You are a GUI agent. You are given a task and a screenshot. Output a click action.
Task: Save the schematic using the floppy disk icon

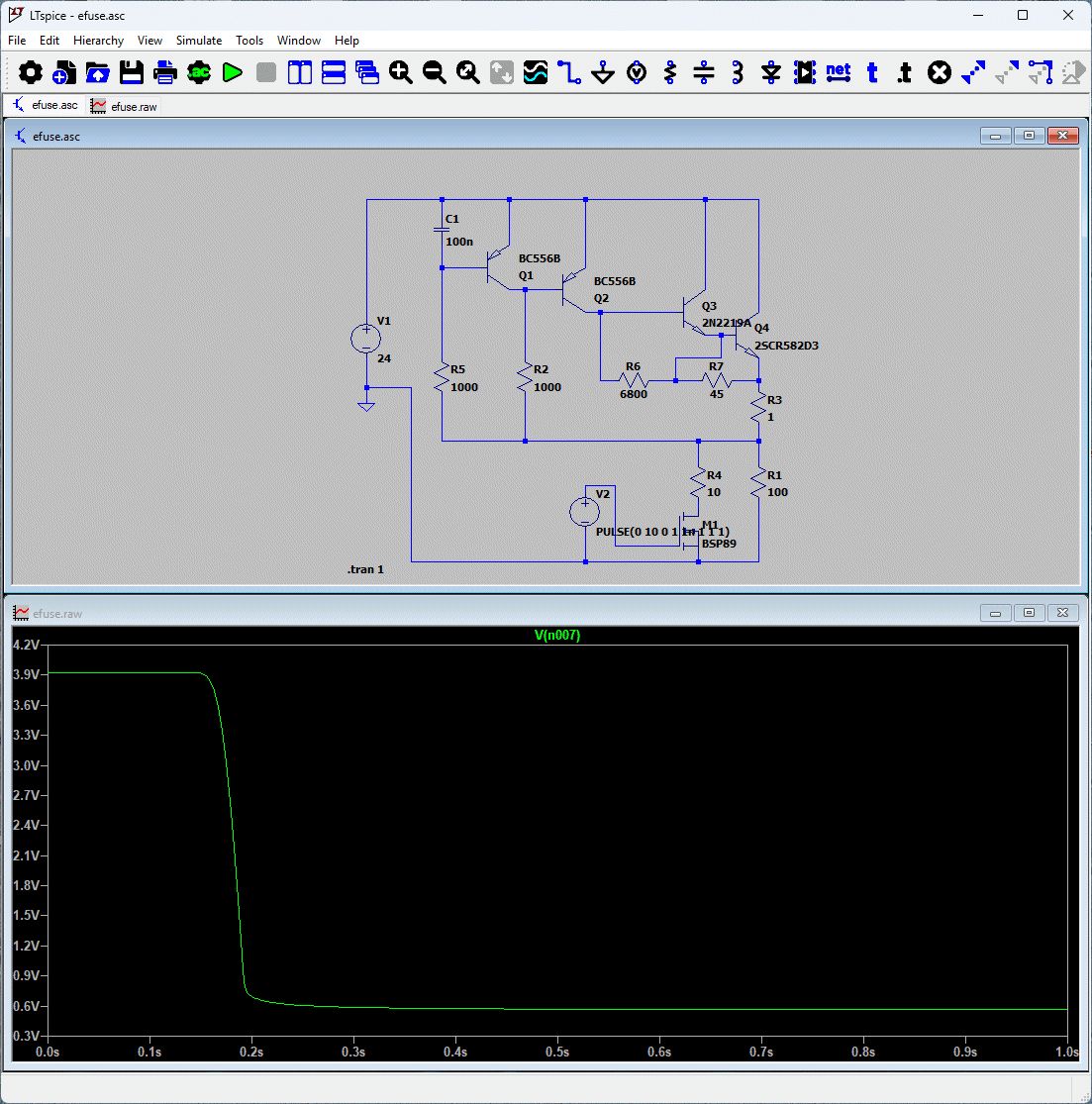pos(132,72)
